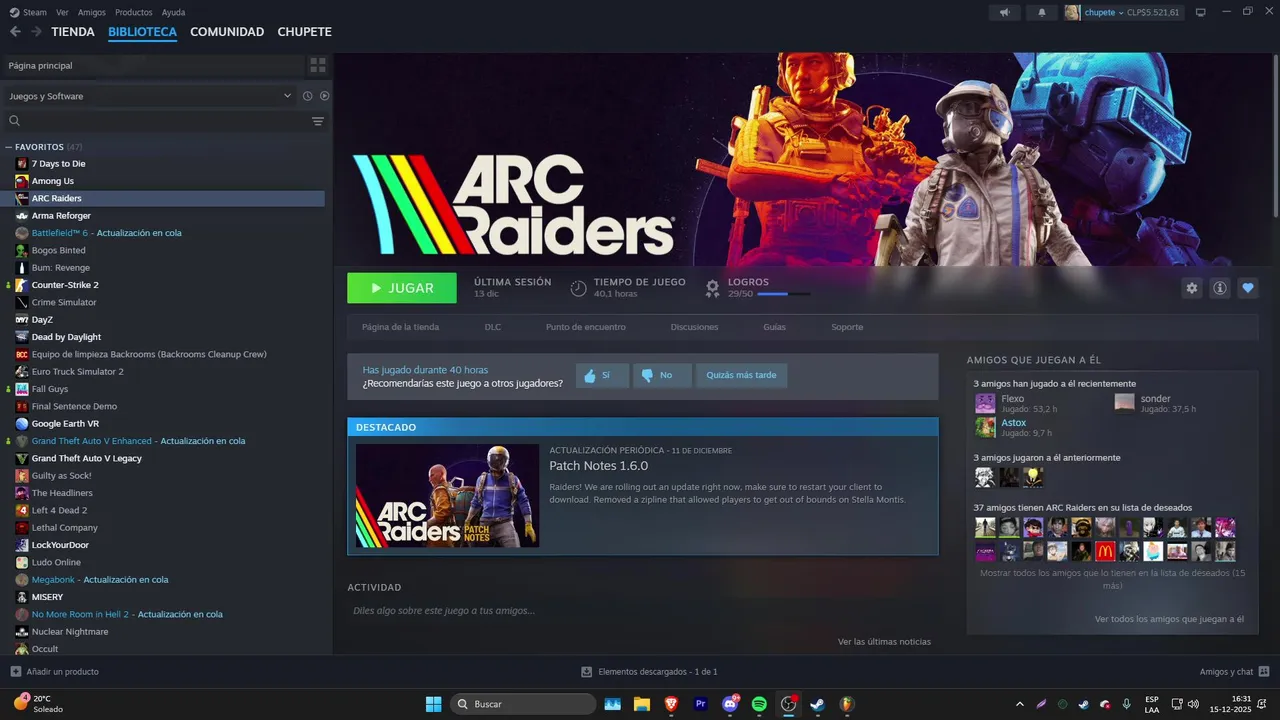1280x720 pixels.
Task: Open the notifications bell
Action: pyautogui.click(x=1041, y=12)
